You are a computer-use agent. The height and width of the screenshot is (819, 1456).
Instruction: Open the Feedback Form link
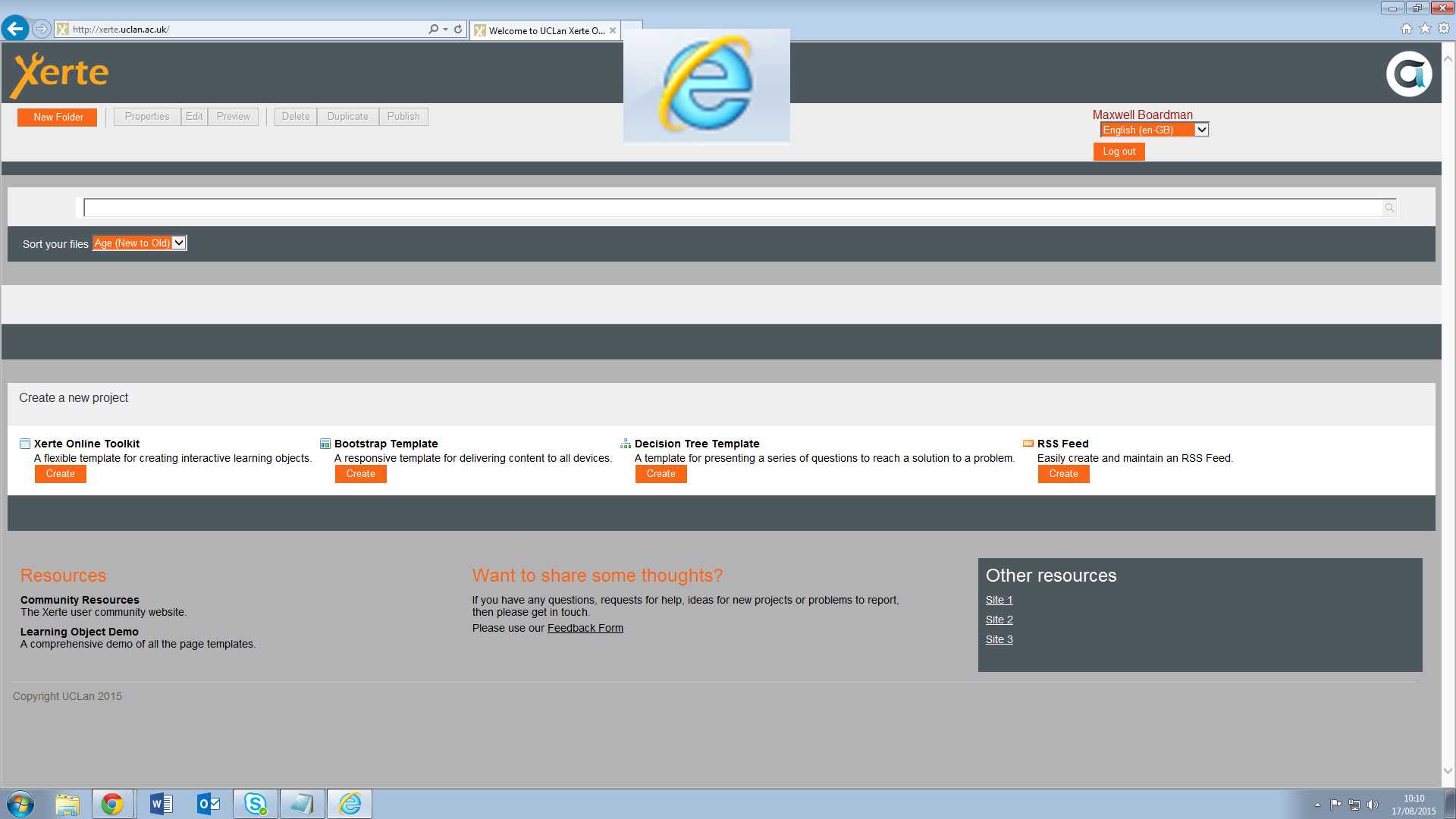pyautogui.click(x=585, y=628)
